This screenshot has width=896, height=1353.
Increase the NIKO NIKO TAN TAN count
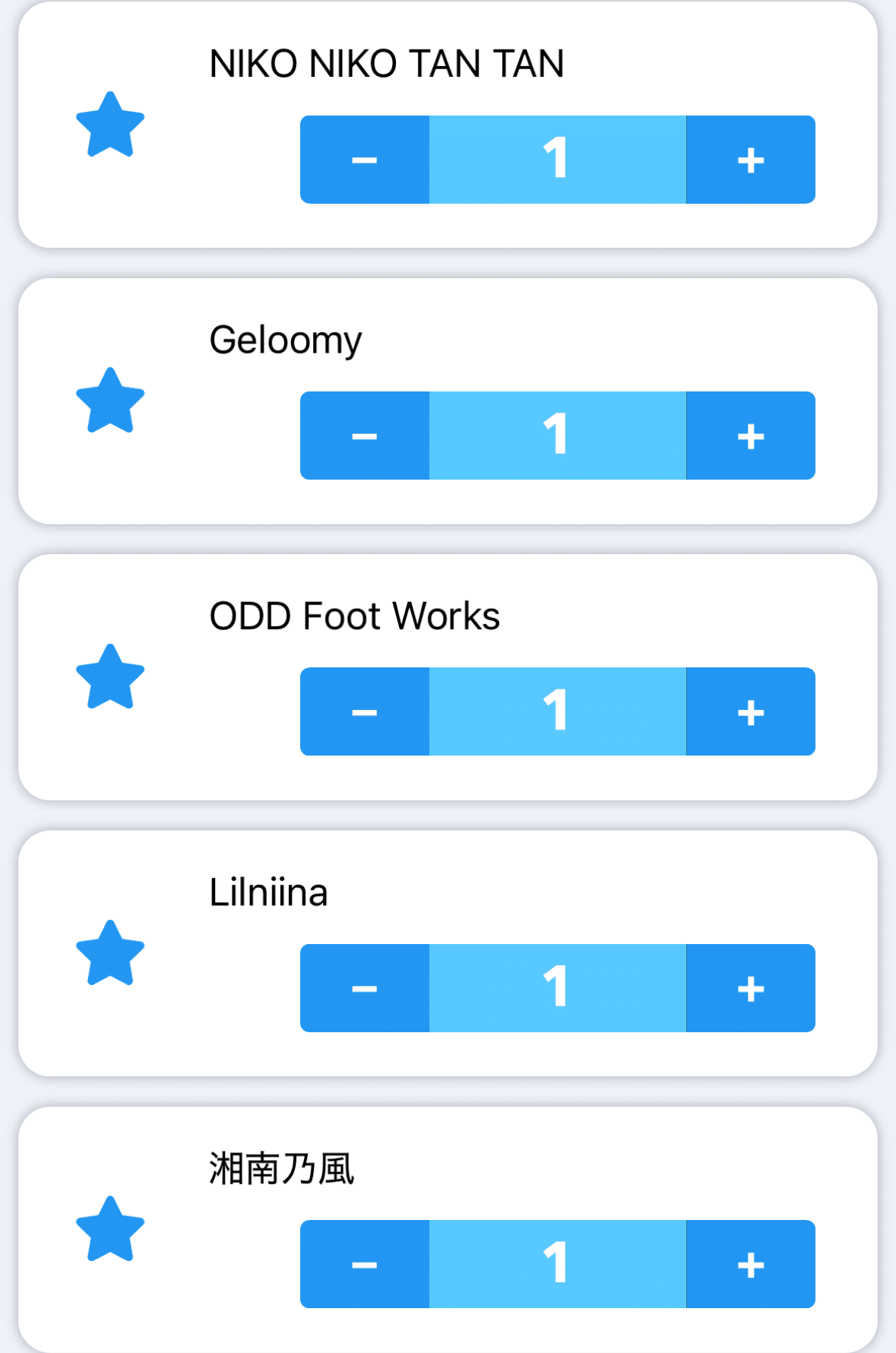(x=751, y=160)
